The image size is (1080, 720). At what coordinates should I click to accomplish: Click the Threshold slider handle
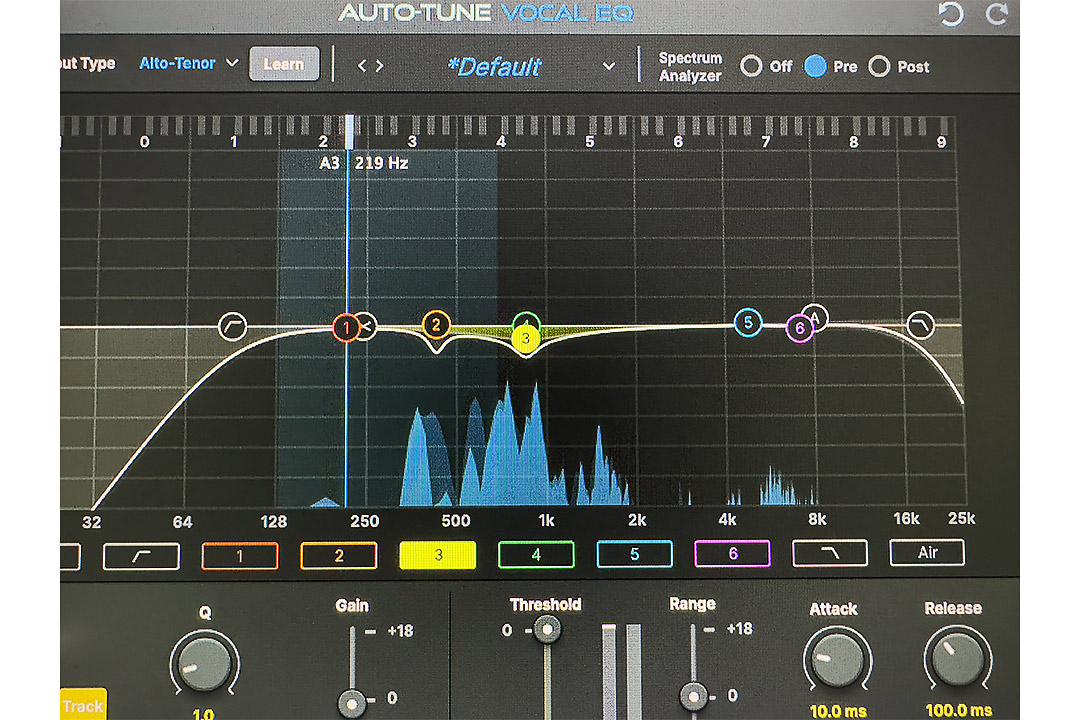[548, 629]
